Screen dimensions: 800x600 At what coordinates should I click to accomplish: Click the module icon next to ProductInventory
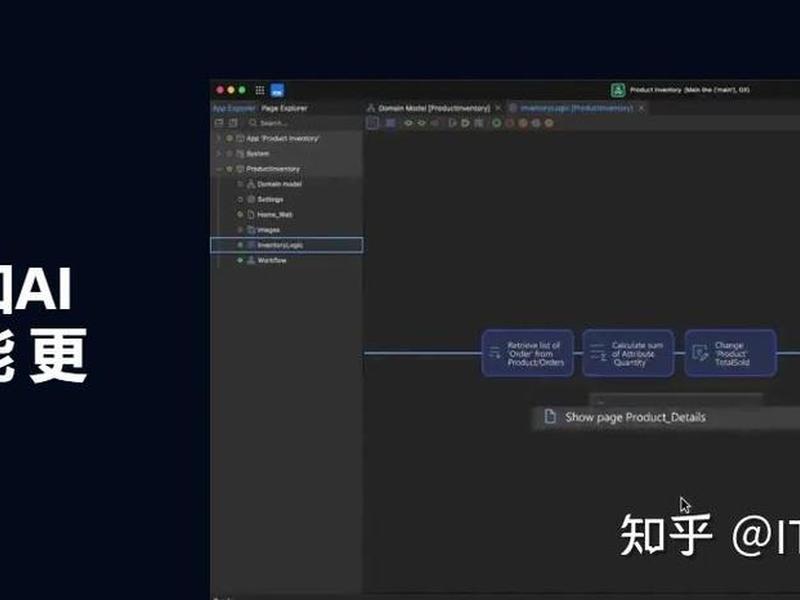click(240, 169)
